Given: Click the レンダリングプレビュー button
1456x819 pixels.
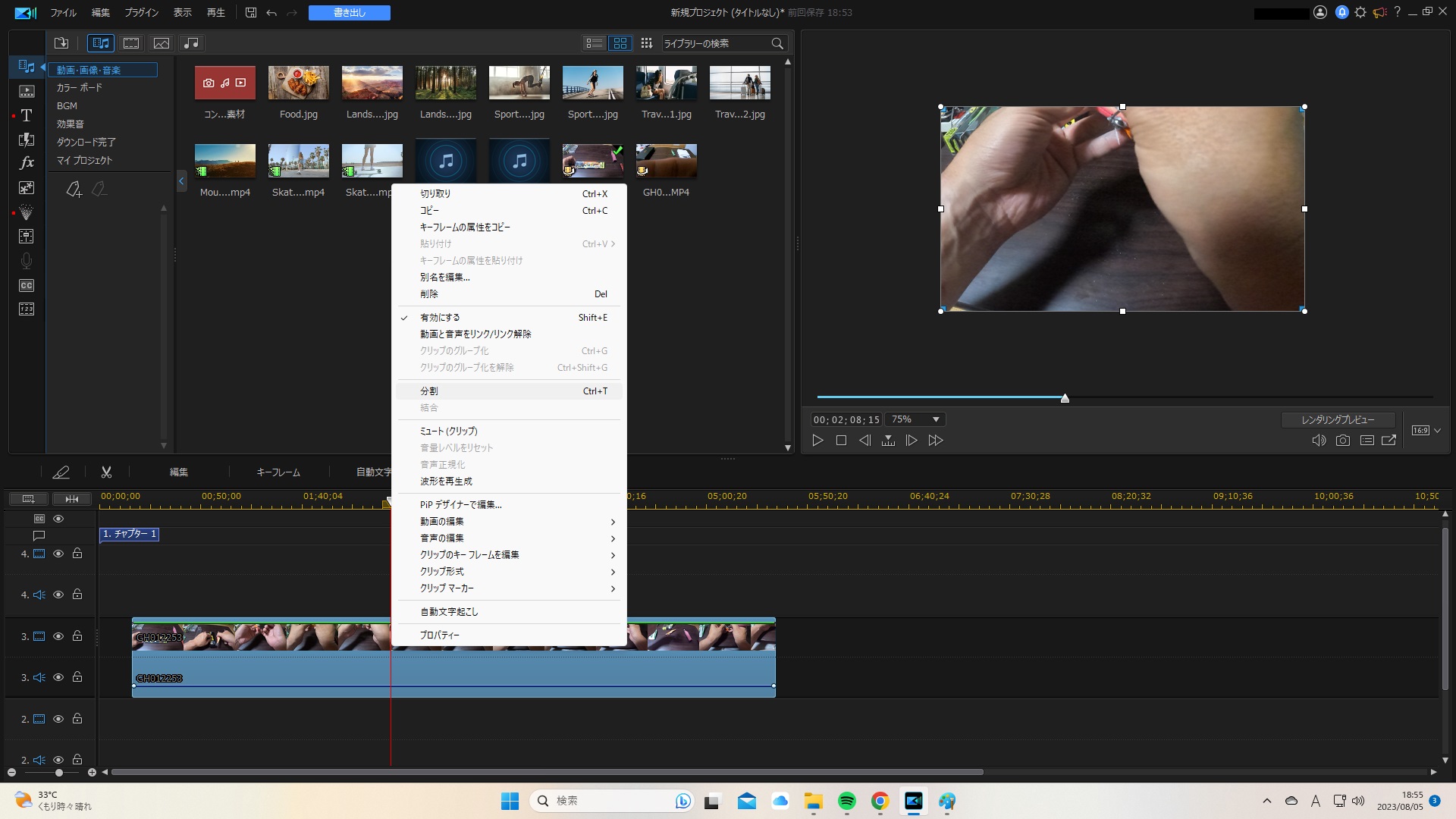Looking at the screenshot, I should pos(1338,419).
